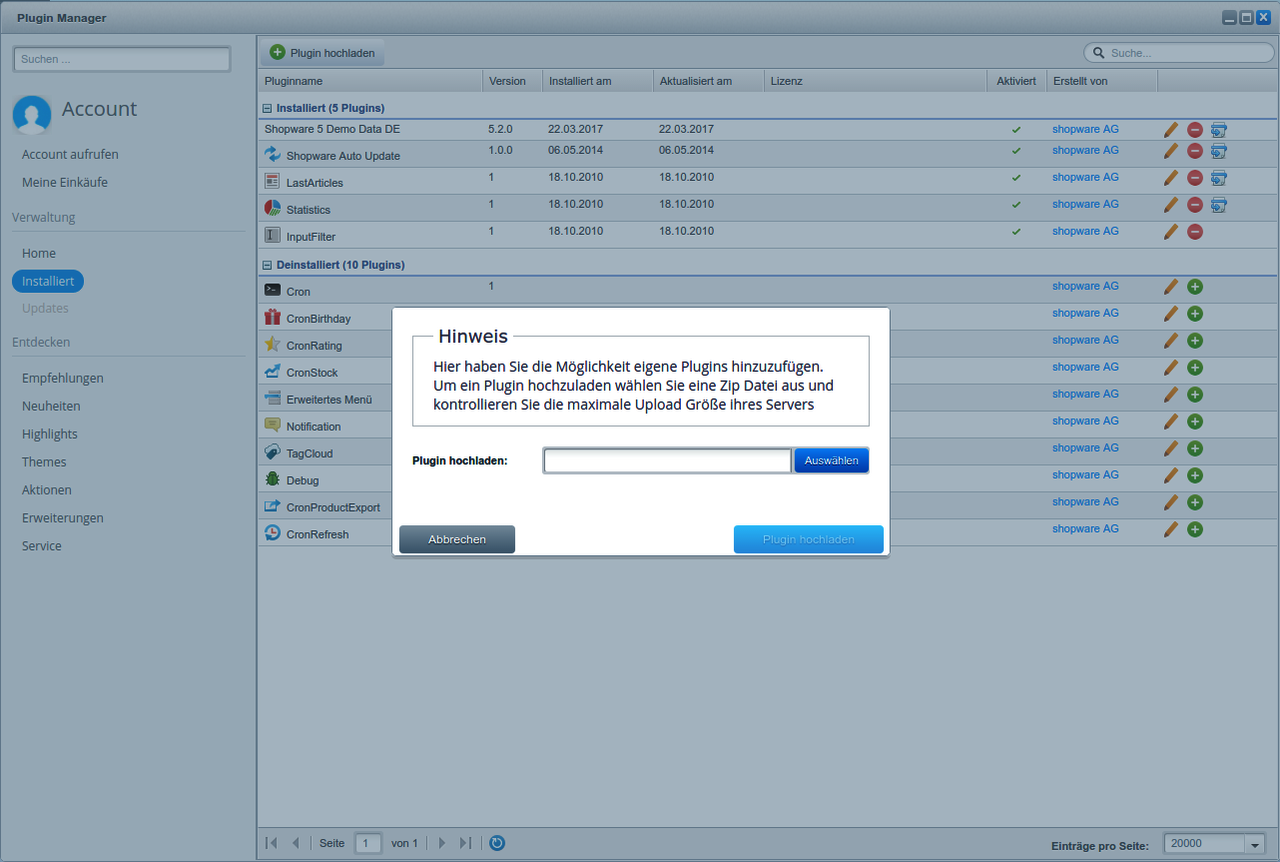
Task: Toggle activated check for Shopware 5 Demo Data DE
Action: (1016, 130)
